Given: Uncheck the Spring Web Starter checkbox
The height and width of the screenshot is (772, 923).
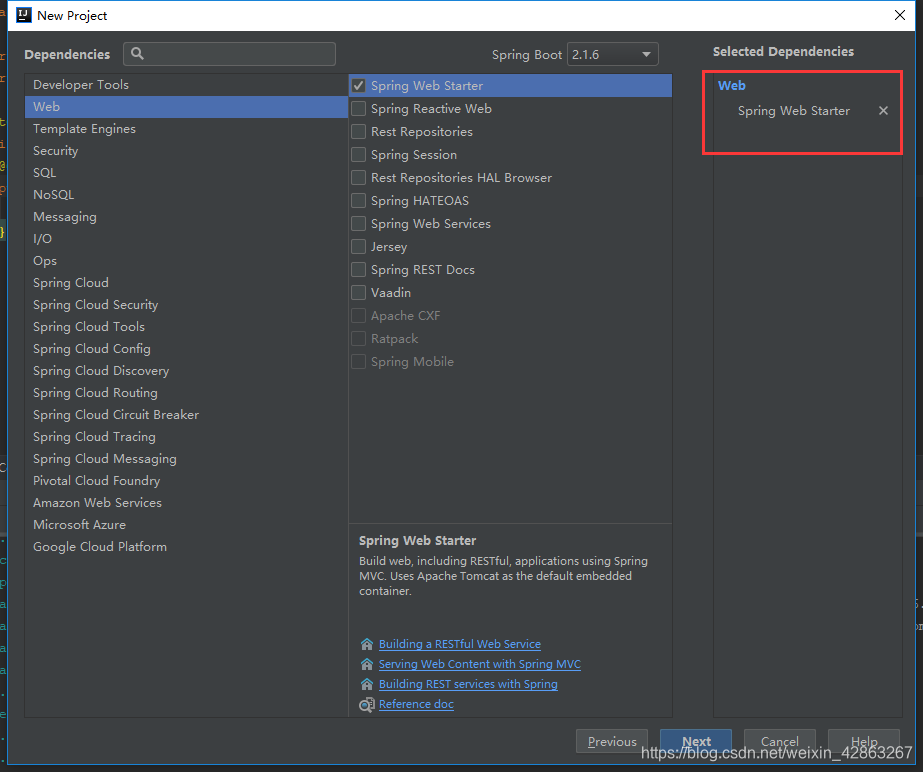Looking at the screenshot, I should (358, 86).
